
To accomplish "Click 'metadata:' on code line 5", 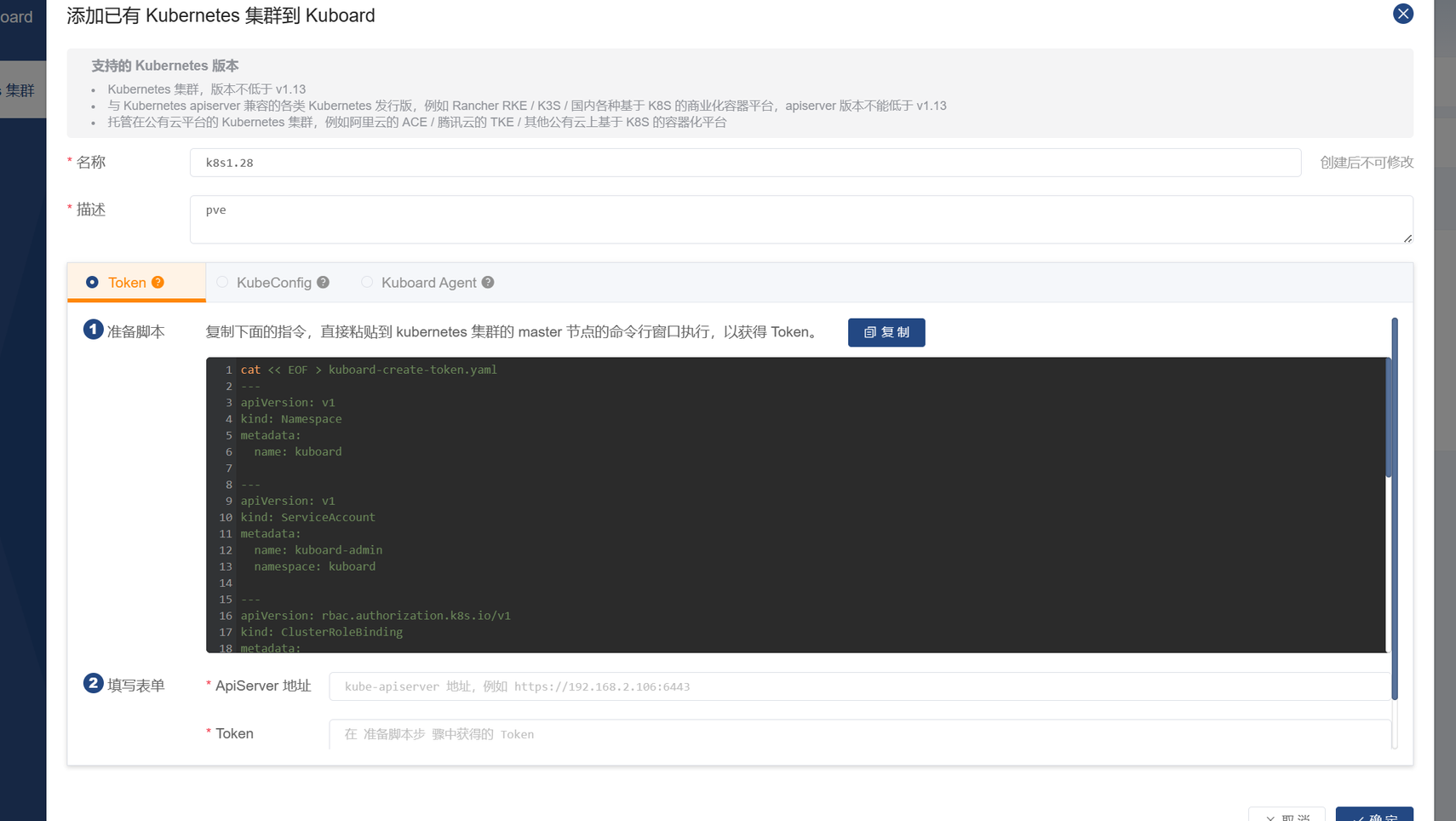I will pos(271,435).
